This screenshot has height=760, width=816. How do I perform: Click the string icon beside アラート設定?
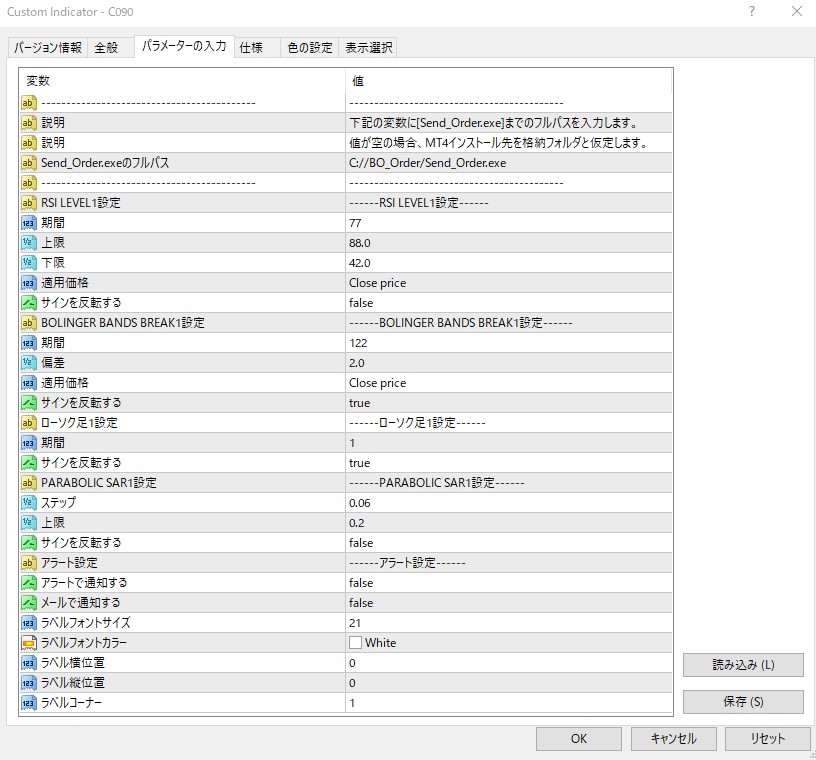pos(29,563)
